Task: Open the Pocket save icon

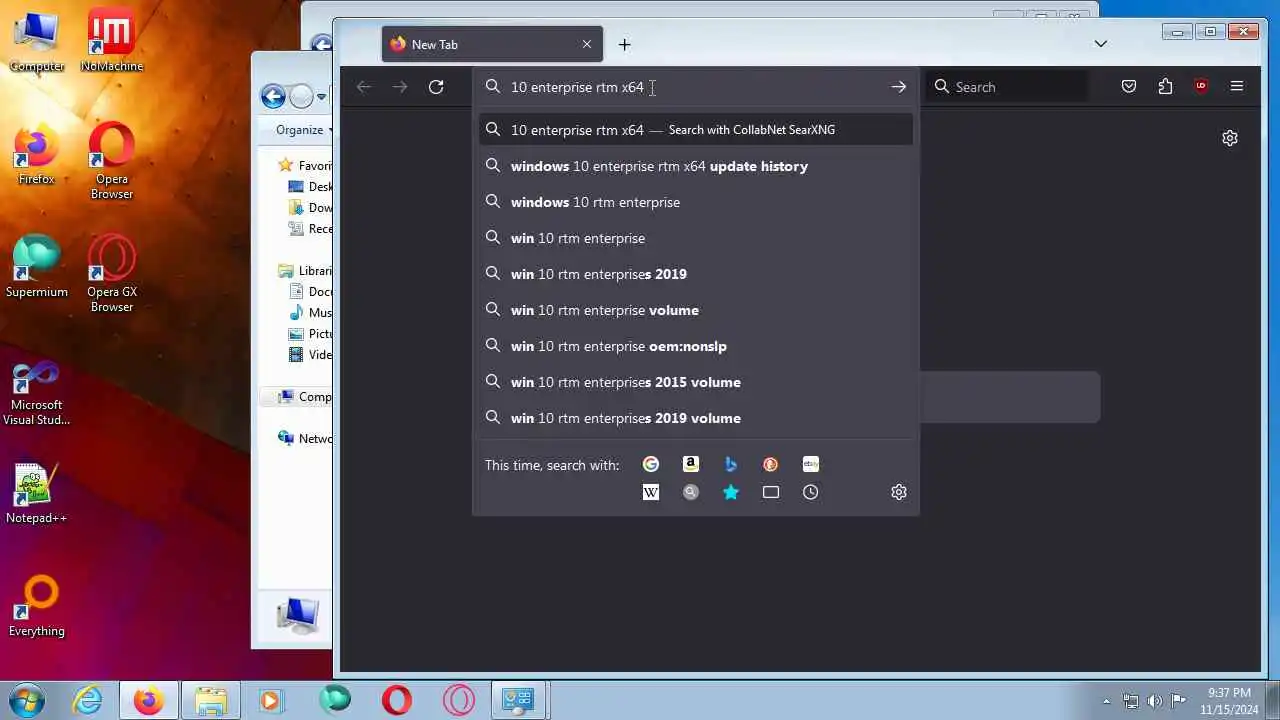Action: tap(1129, 87)
